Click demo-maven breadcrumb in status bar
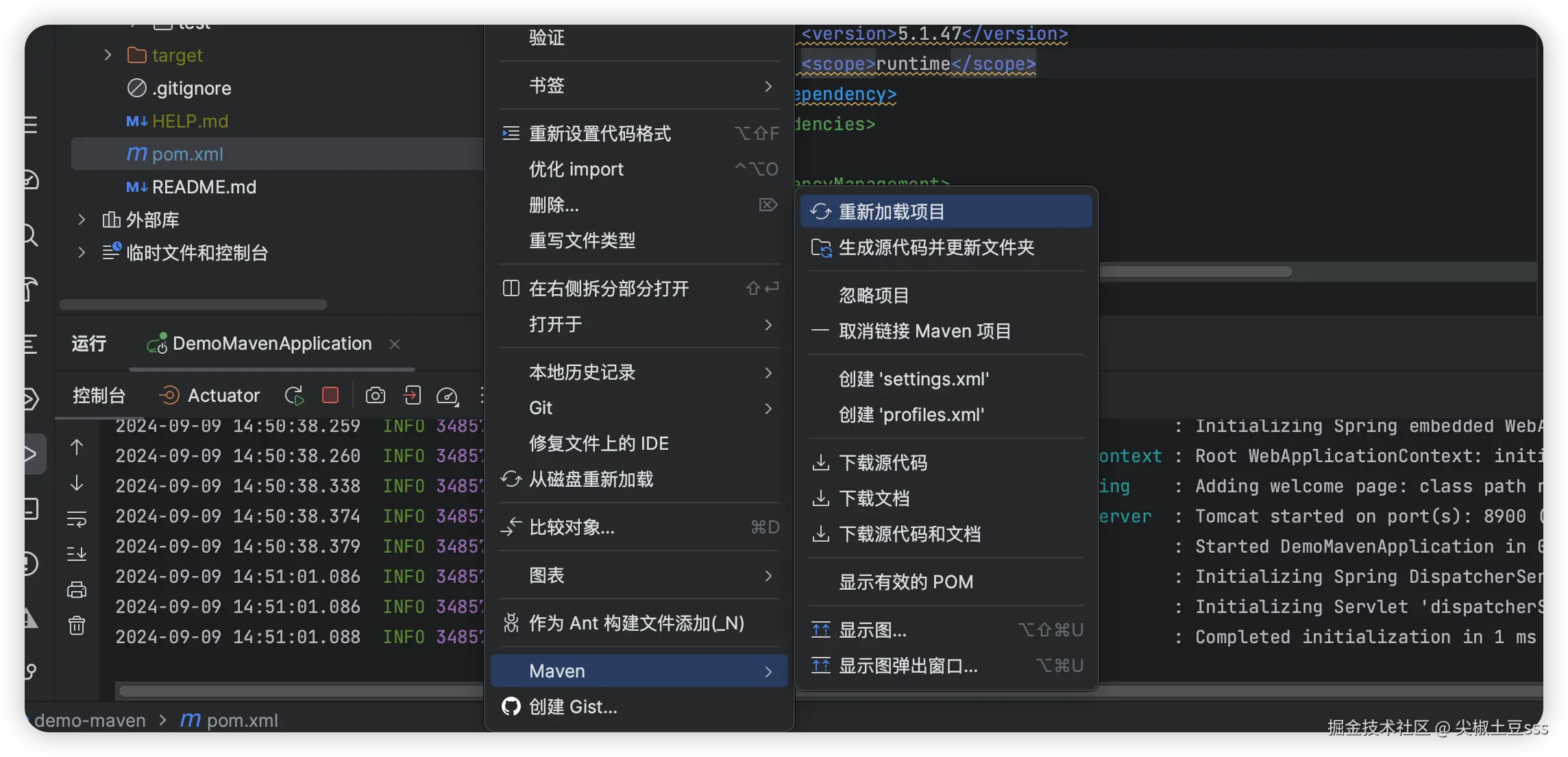The height and width of the screenshot is (757, 1568). (90, 720)
